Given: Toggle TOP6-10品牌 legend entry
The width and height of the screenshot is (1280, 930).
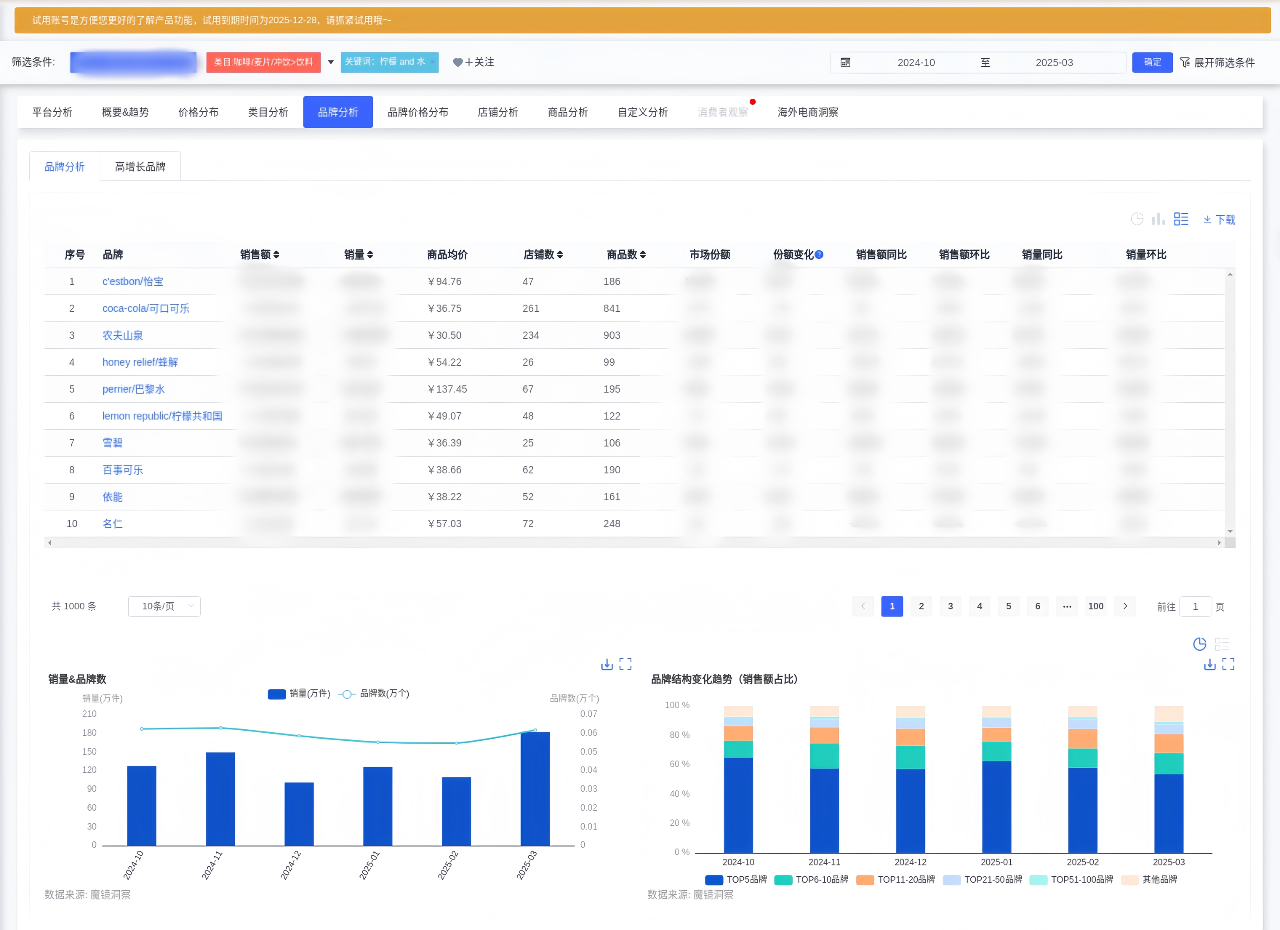Looking at the screenshot, I should click(812, 880).
